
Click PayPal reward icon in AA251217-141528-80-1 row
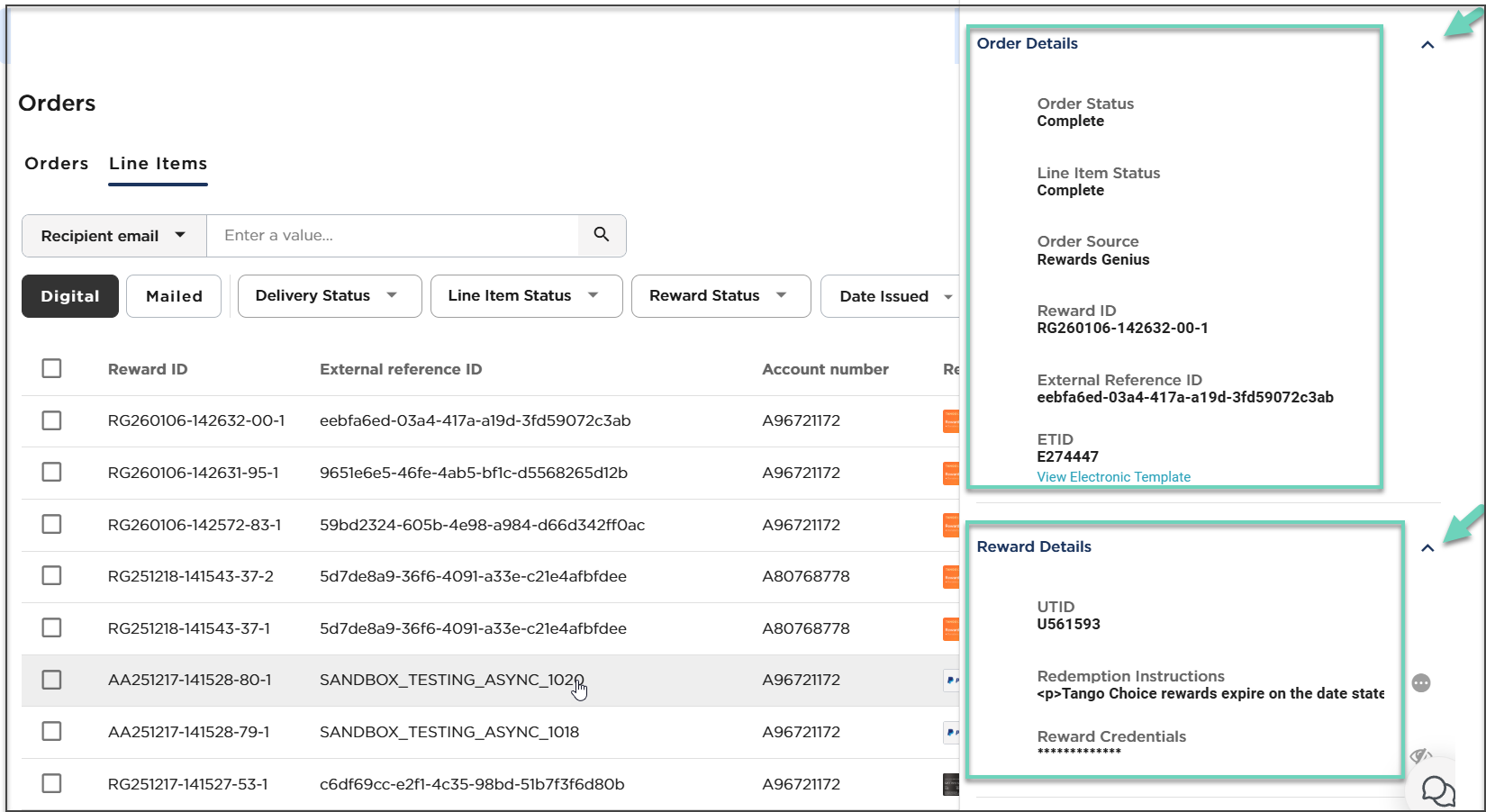[951, 681]
